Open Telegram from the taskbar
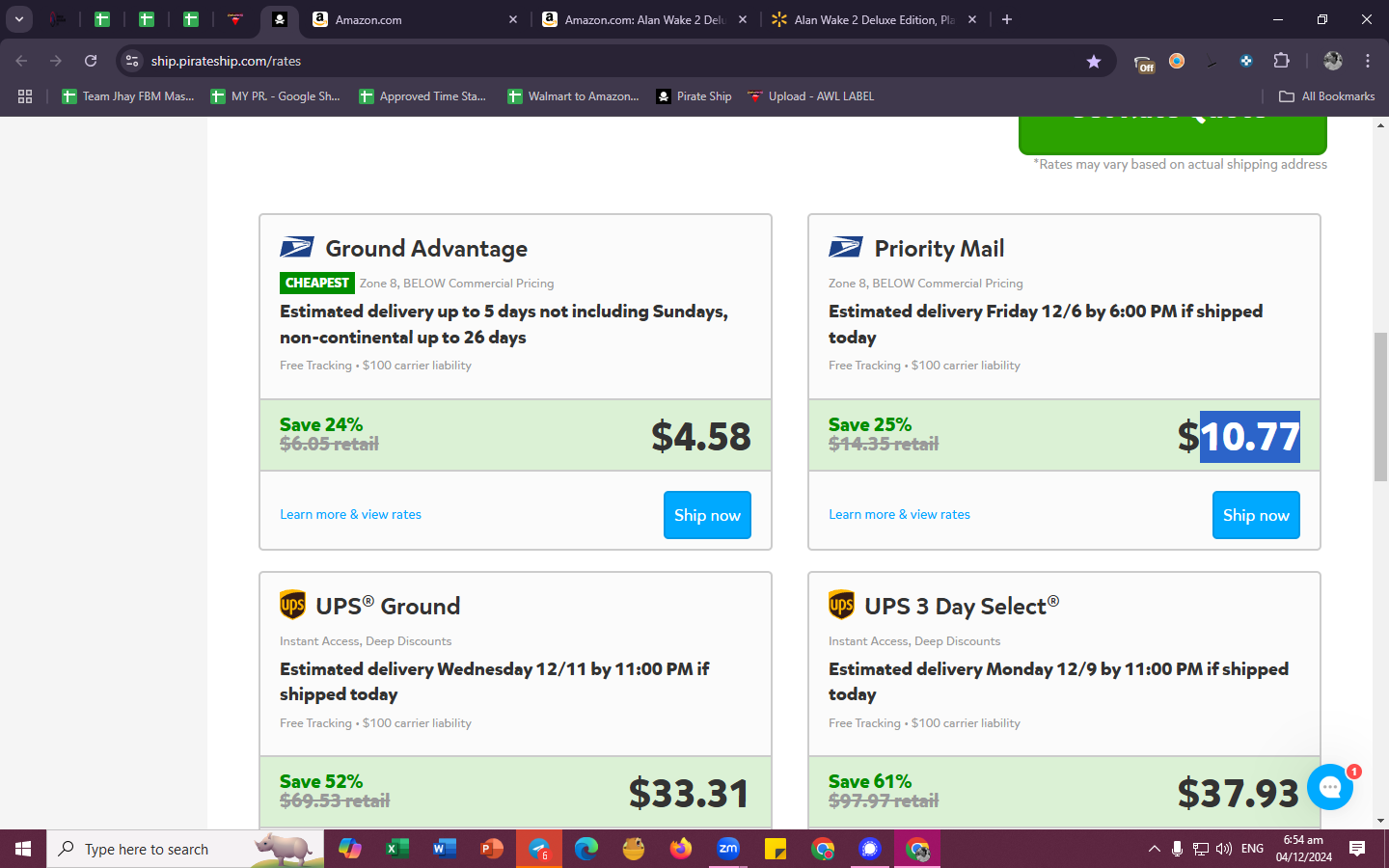1389x868 pixels. click(x=538, y=849)
